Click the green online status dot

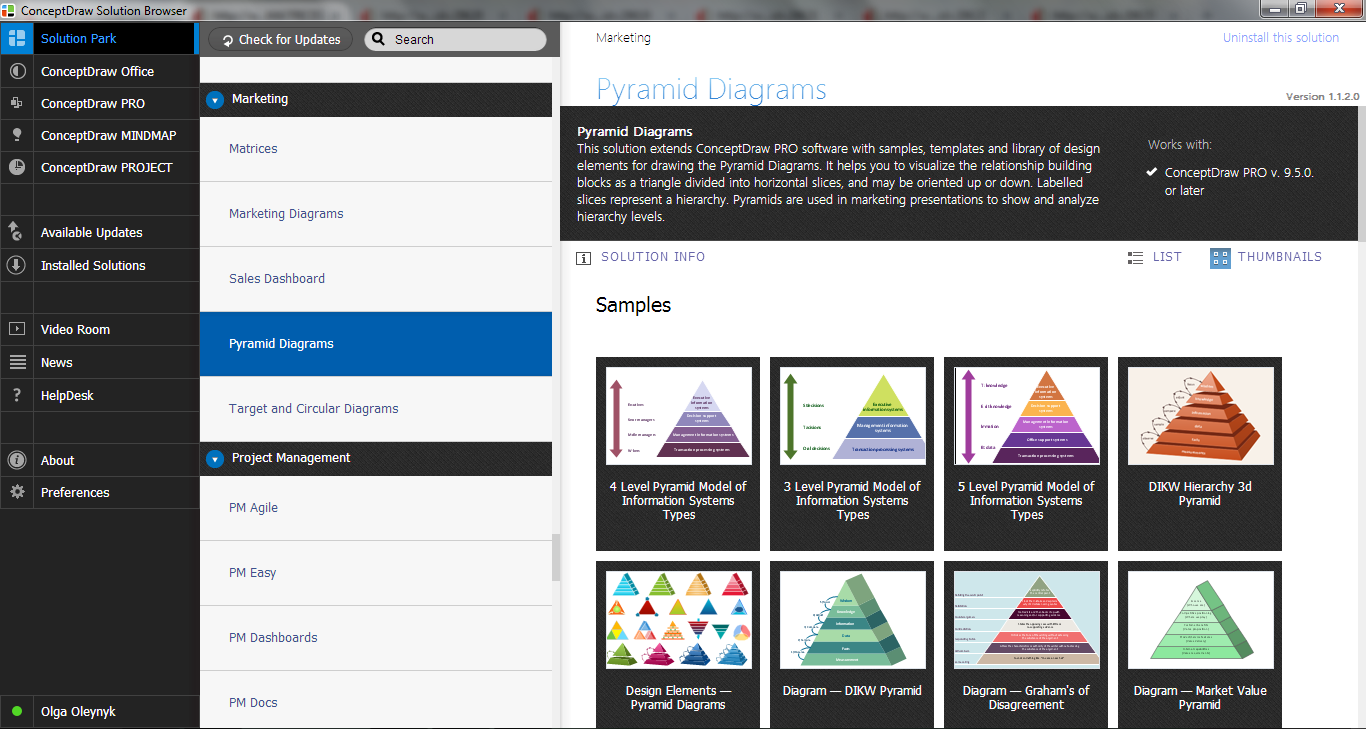pyautogui.click(x=17, y=712)
